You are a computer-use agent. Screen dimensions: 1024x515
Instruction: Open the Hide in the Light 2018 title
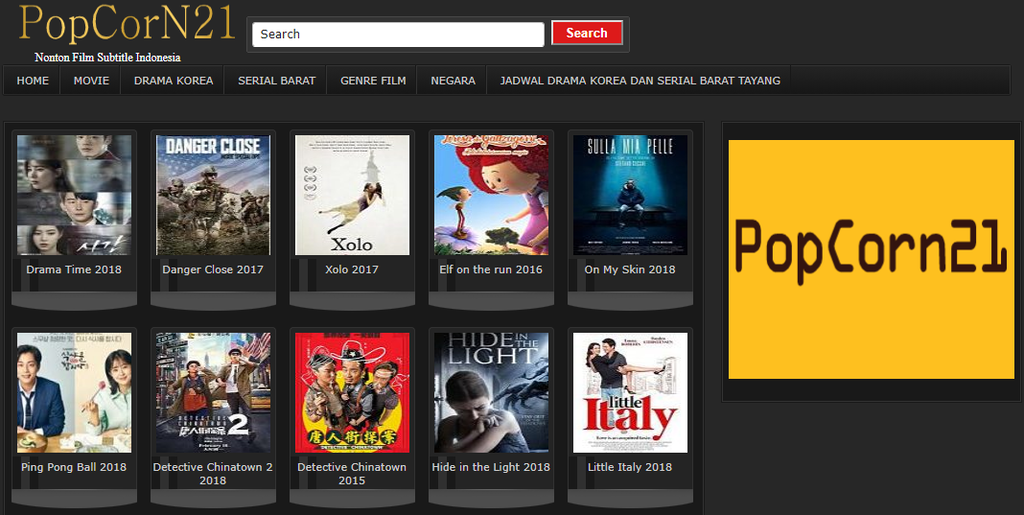(x=491, y=467)
